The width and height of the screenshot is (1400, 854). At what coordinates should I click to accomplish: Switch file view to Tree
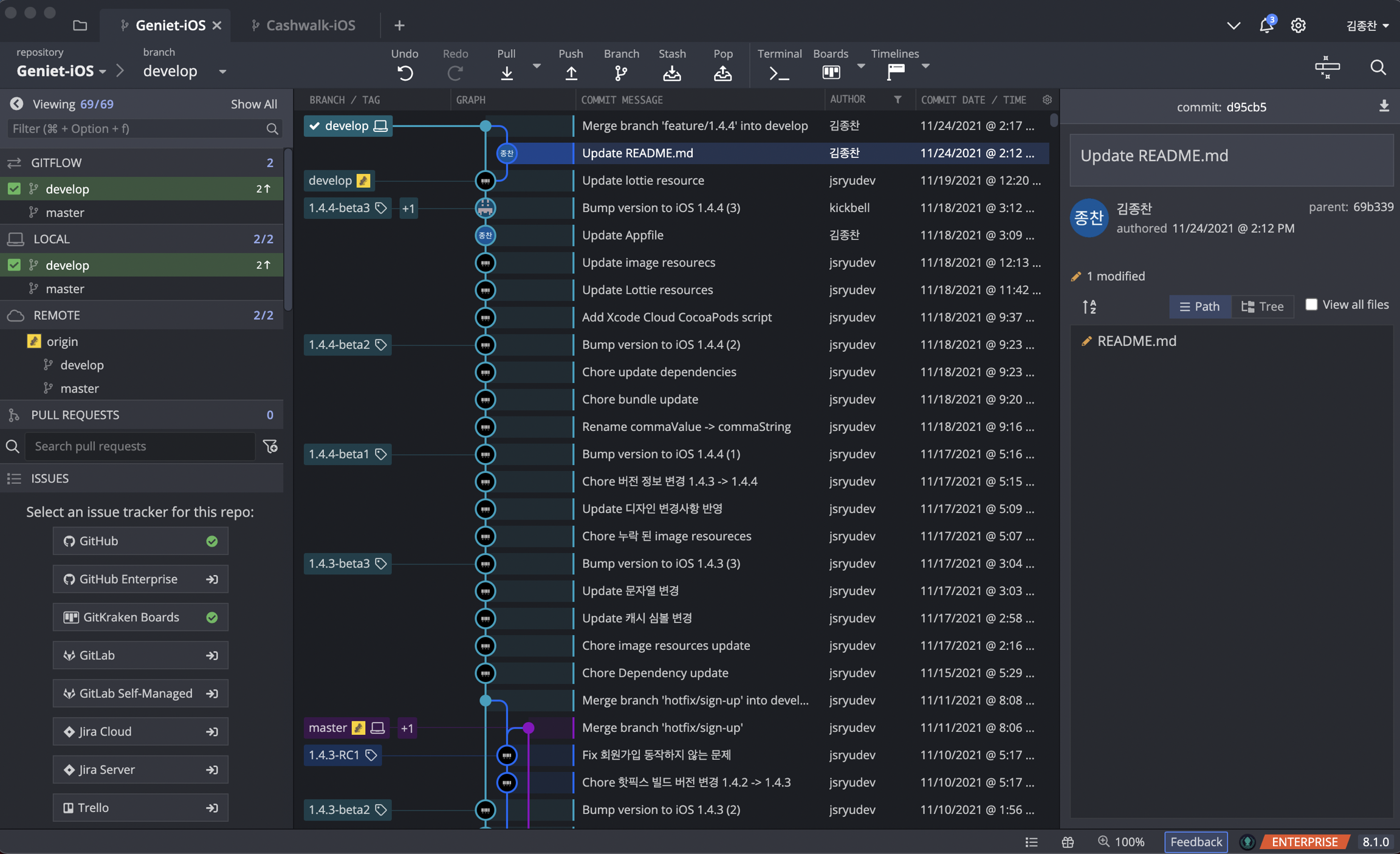tap(1263, 306)
